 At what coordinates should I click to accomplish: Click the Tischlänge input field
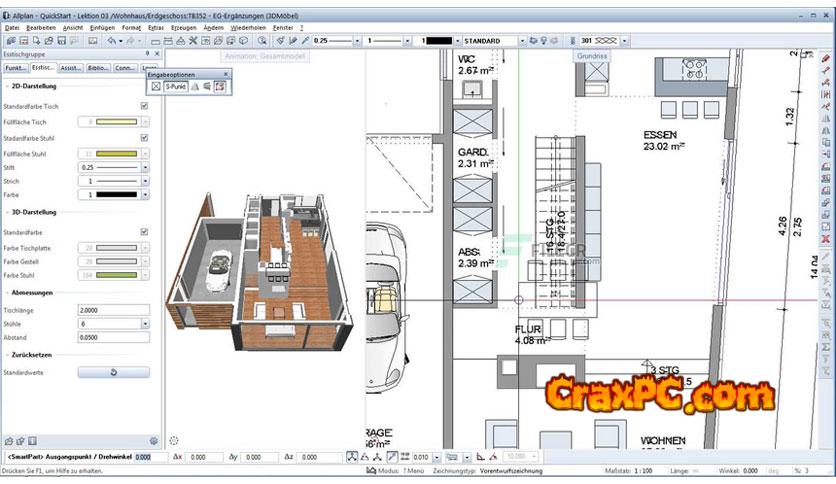click(x=113, y=310)
